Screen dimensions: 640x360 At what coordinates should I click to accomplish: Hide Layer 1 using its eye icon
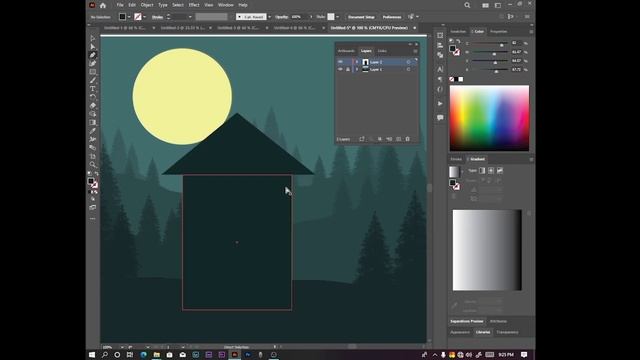[340, 69]
